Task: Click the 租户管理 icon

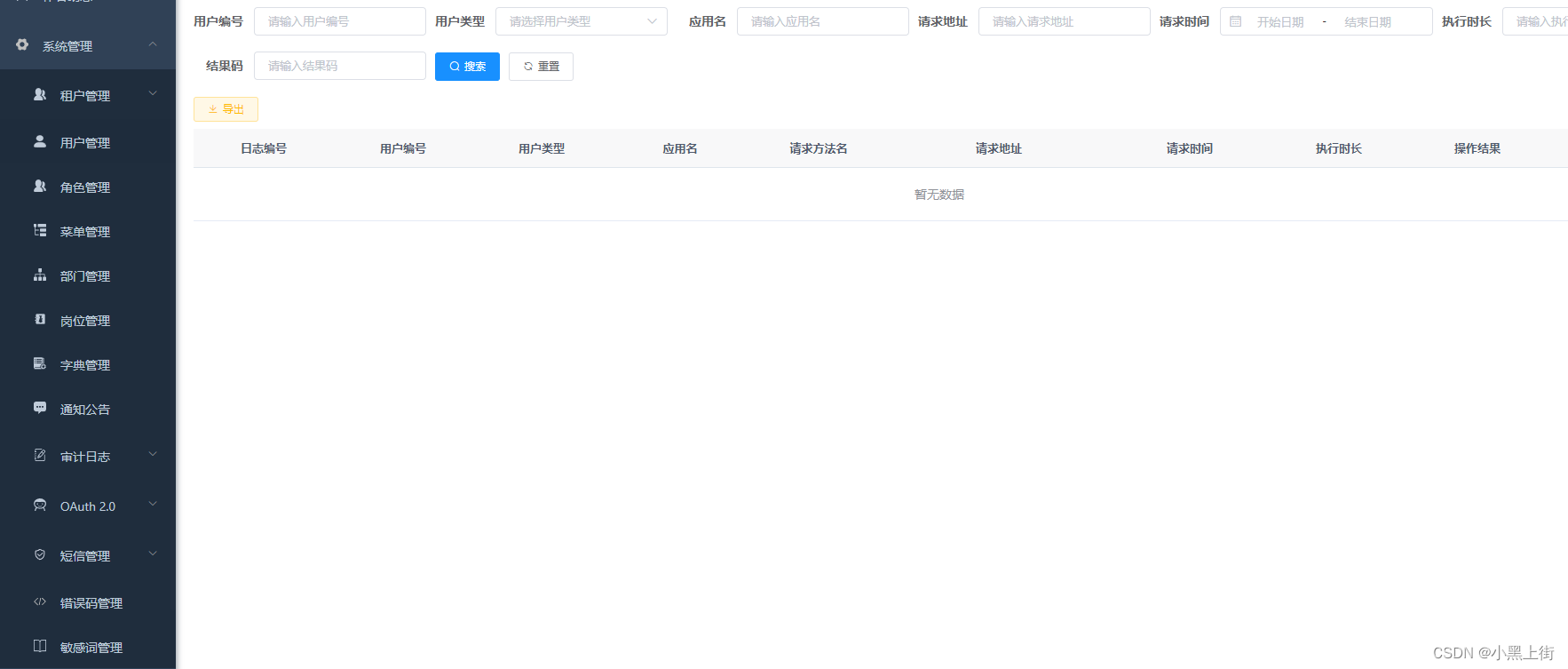Action: pyautogui.click(x=40, y=94)
